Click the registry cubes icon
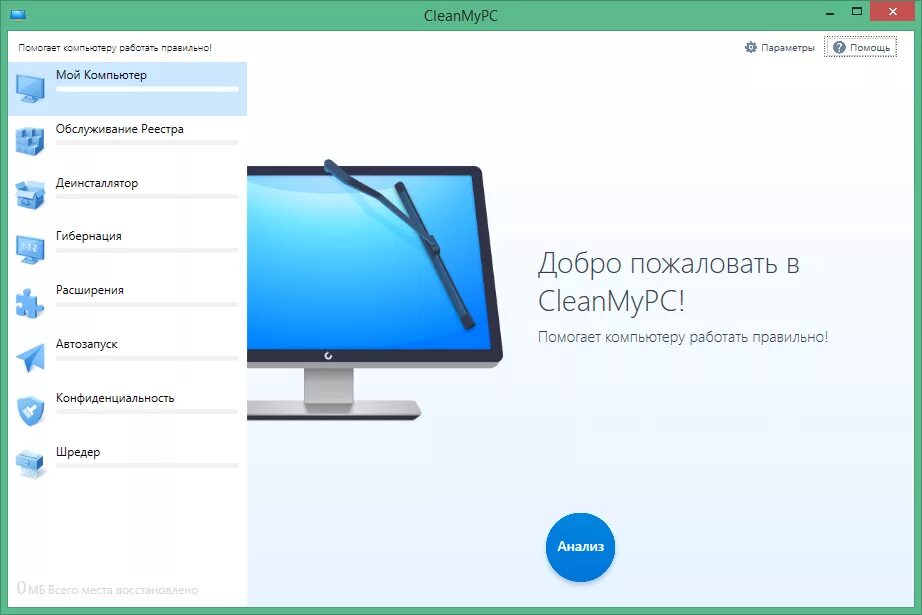 point(30,142)
